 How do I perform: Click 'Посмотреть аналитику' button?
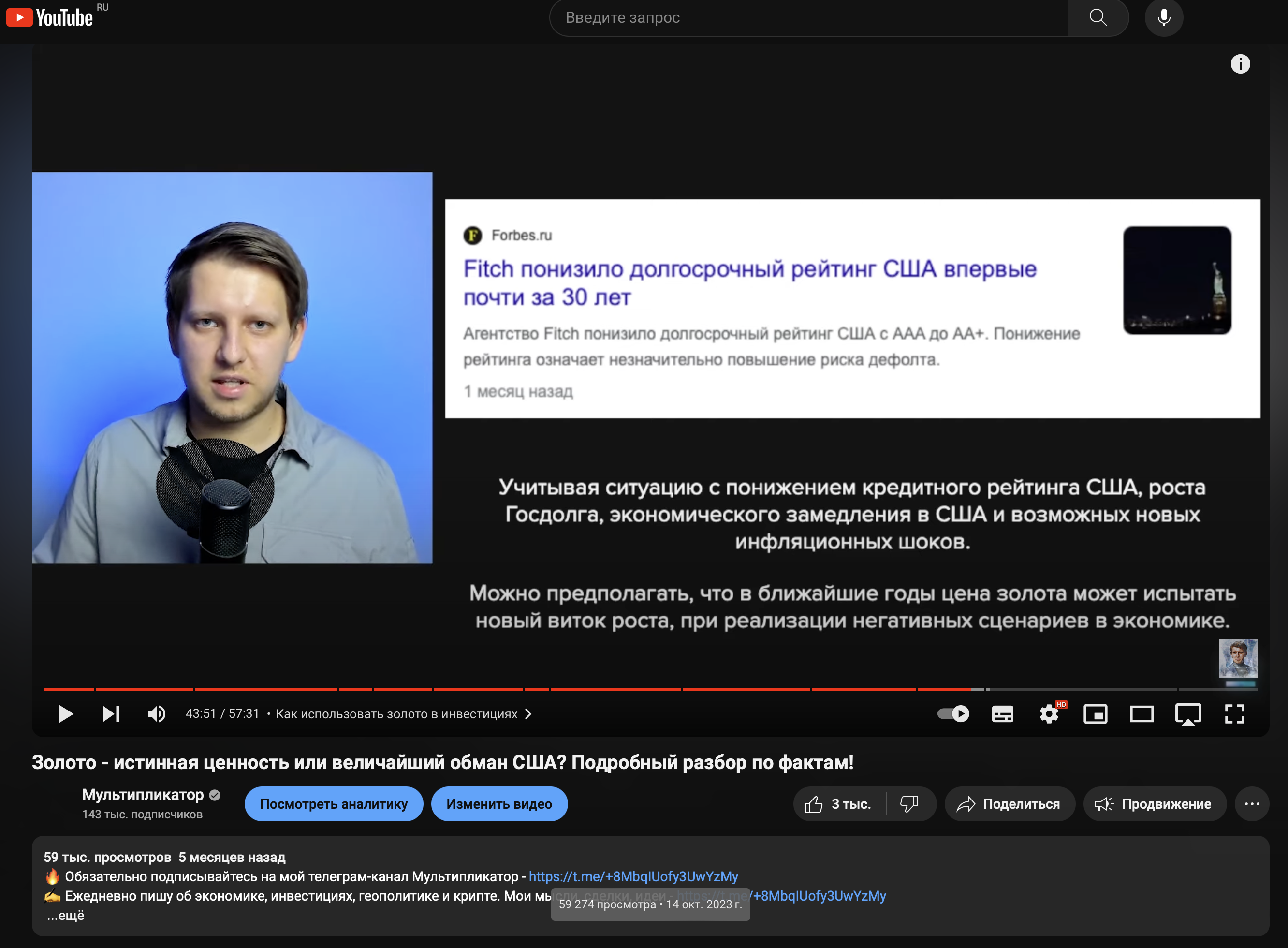[x=334, y=804]
